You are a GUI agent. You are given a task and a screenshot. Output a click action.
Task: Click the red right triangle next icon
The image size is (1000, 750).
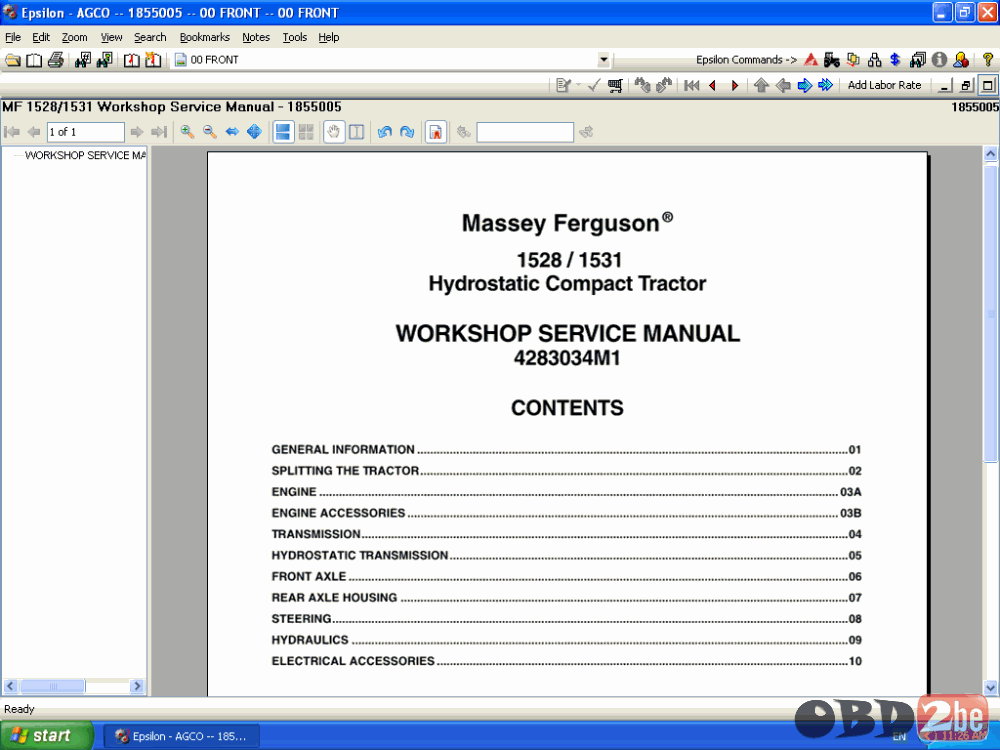[x=735, y=85]
